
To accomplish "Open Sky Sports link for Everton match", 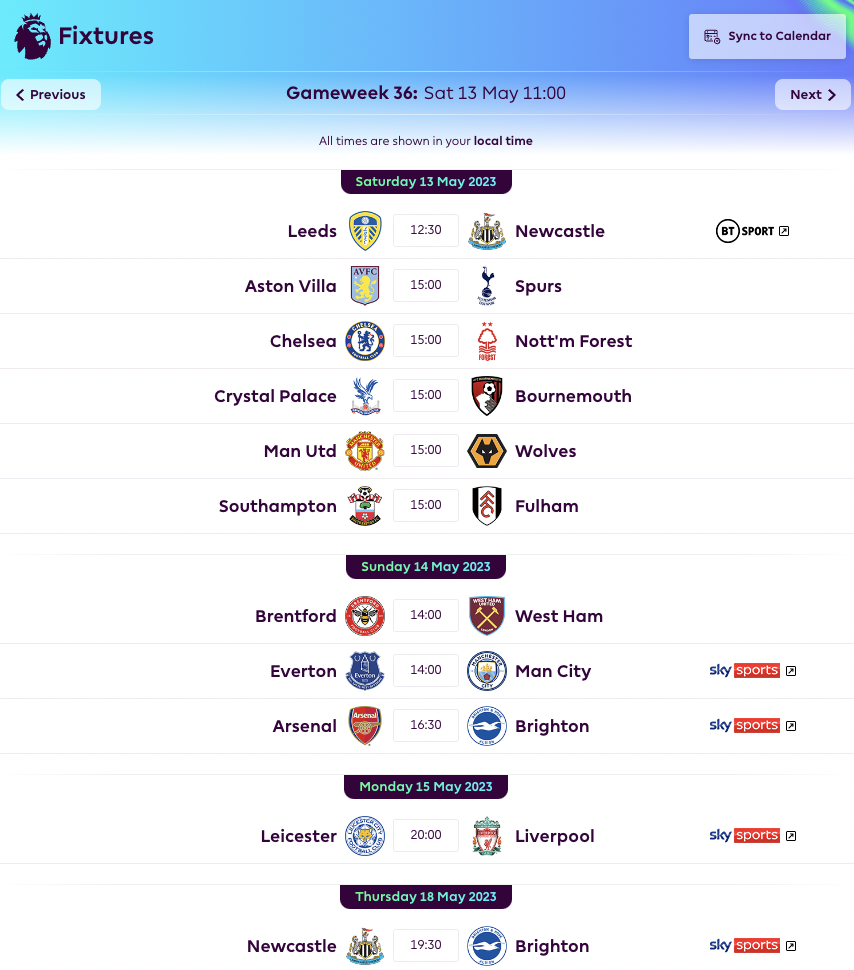I will pyautogui.click(x=753, y=671).
